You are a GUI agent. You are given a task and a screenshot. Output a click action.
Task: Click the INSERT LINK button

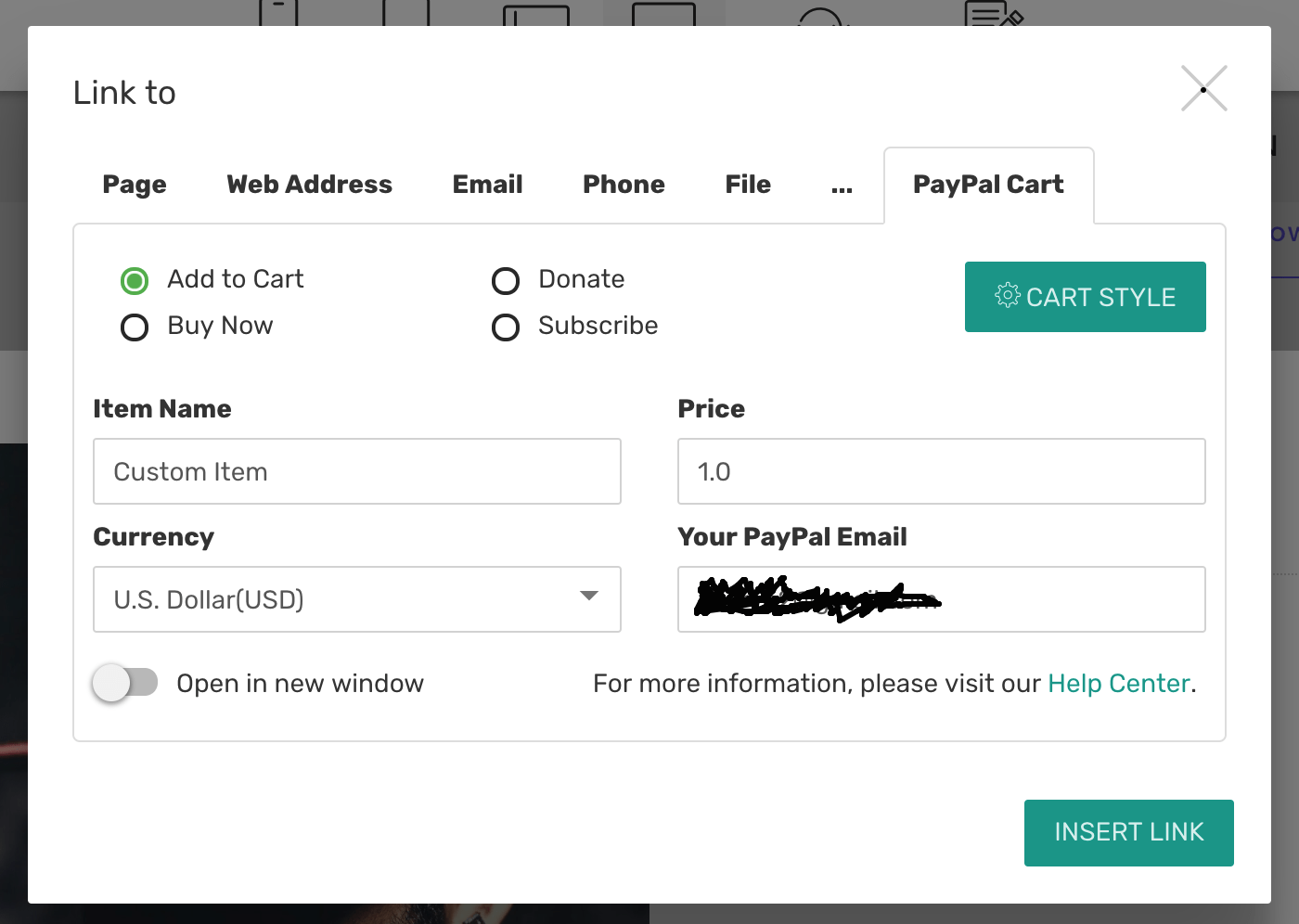1128,832
